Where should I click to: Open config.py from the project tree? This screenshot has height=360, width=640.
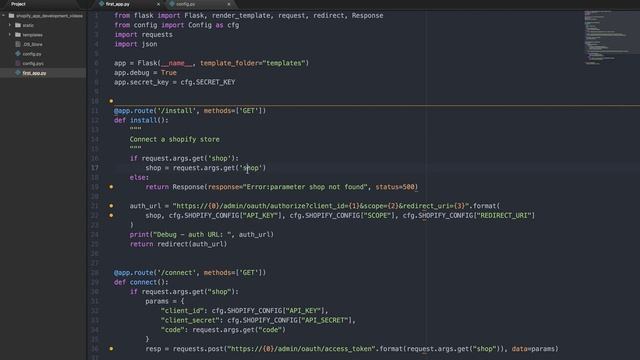point(32,54)
